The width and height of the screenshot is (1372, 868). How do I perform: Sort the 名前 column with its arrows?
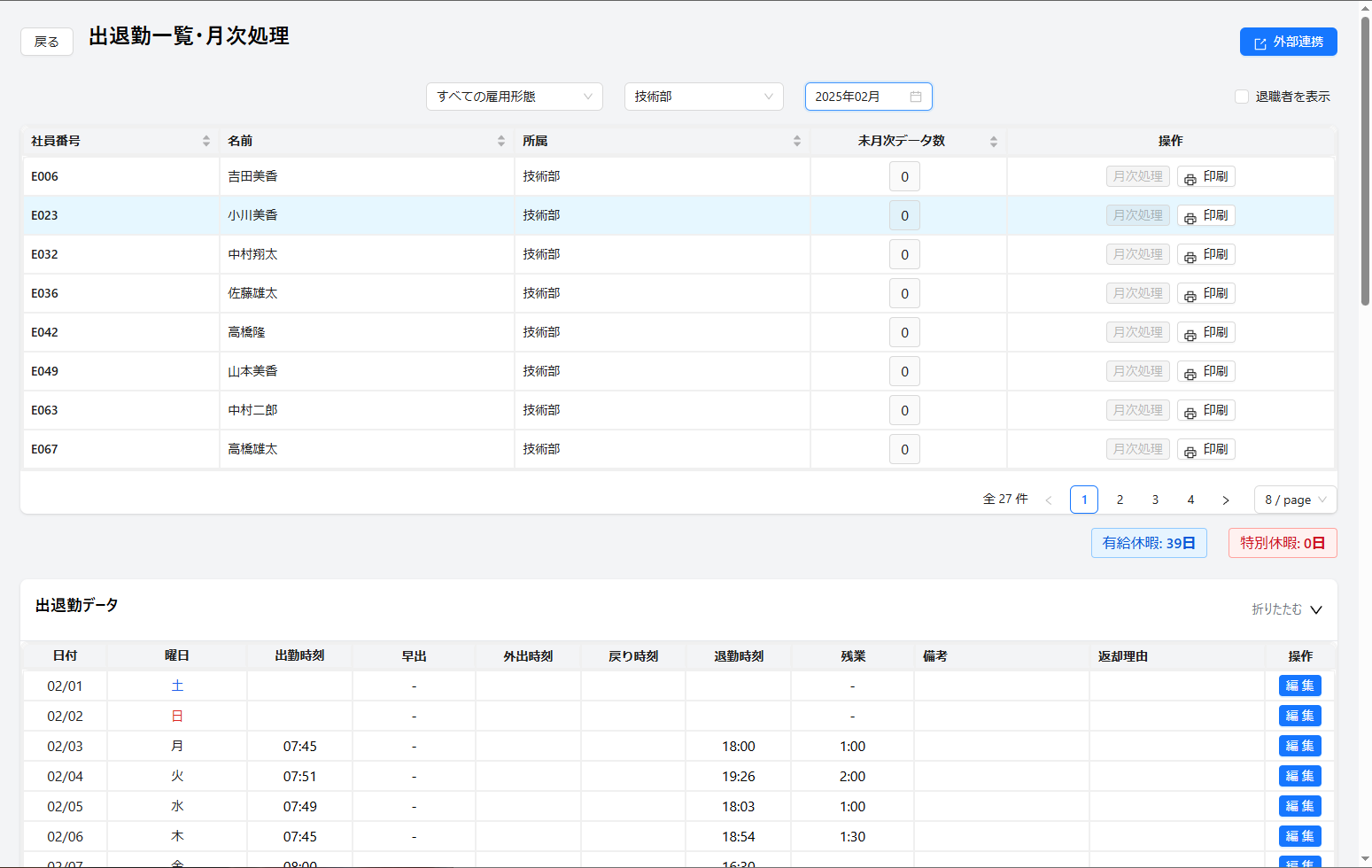click(x=501, y=141)
